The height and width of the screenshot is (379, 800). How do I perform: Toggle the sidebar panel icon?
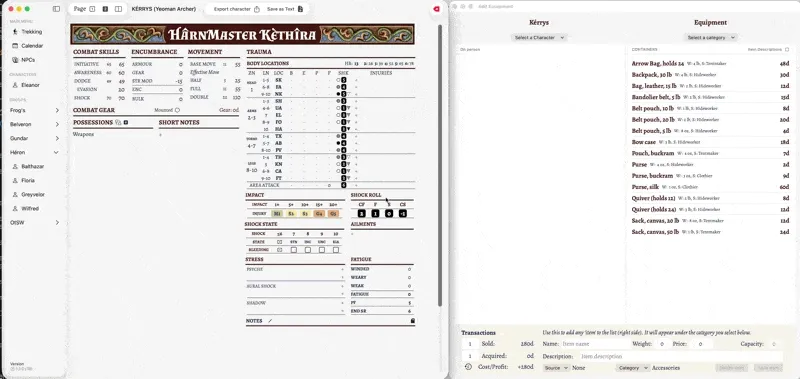pos(57,9)
